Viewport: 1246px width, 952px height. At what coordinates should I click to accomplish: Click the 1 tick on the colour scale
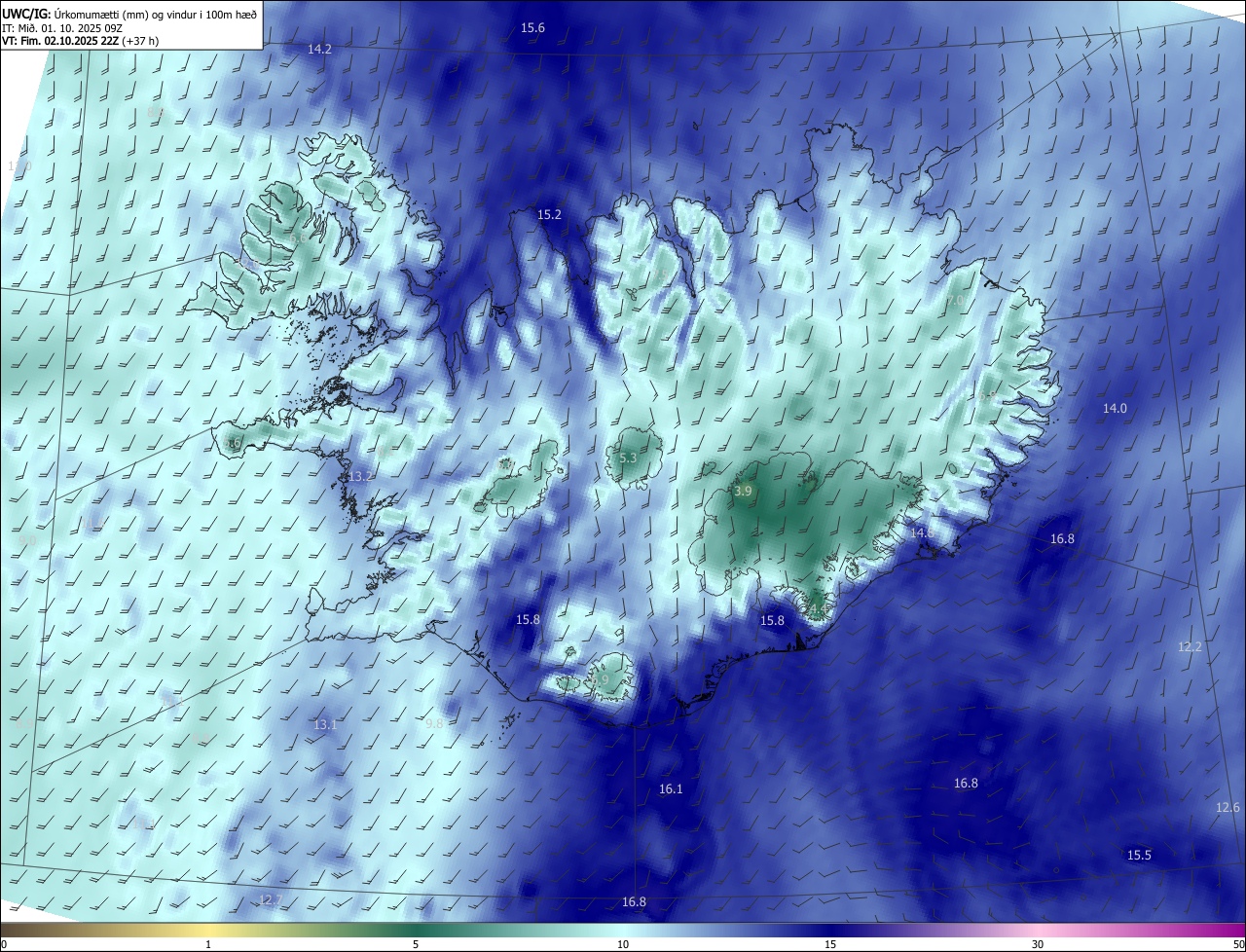coord(208,944)
